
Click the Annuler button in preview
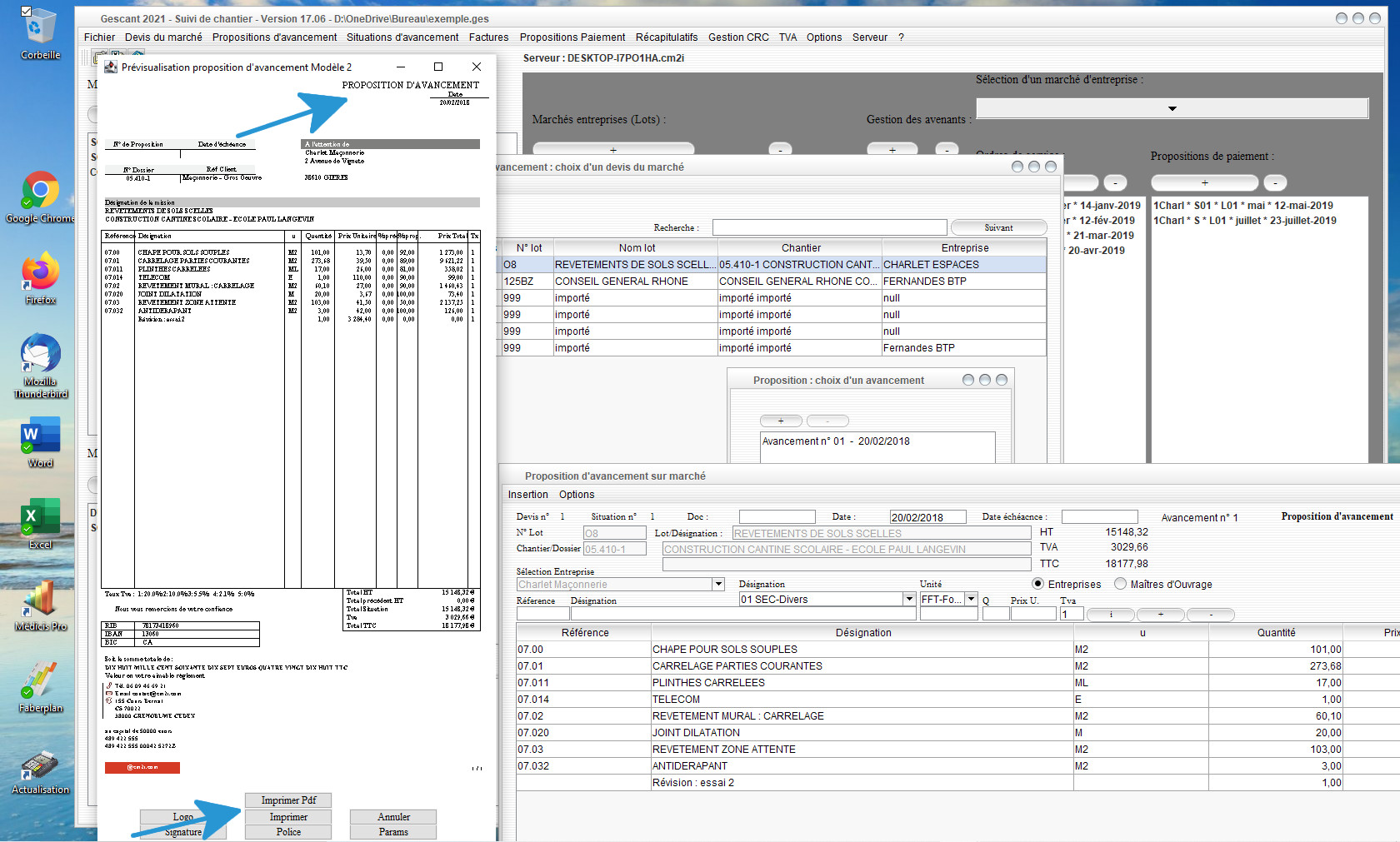pos(393,817)
